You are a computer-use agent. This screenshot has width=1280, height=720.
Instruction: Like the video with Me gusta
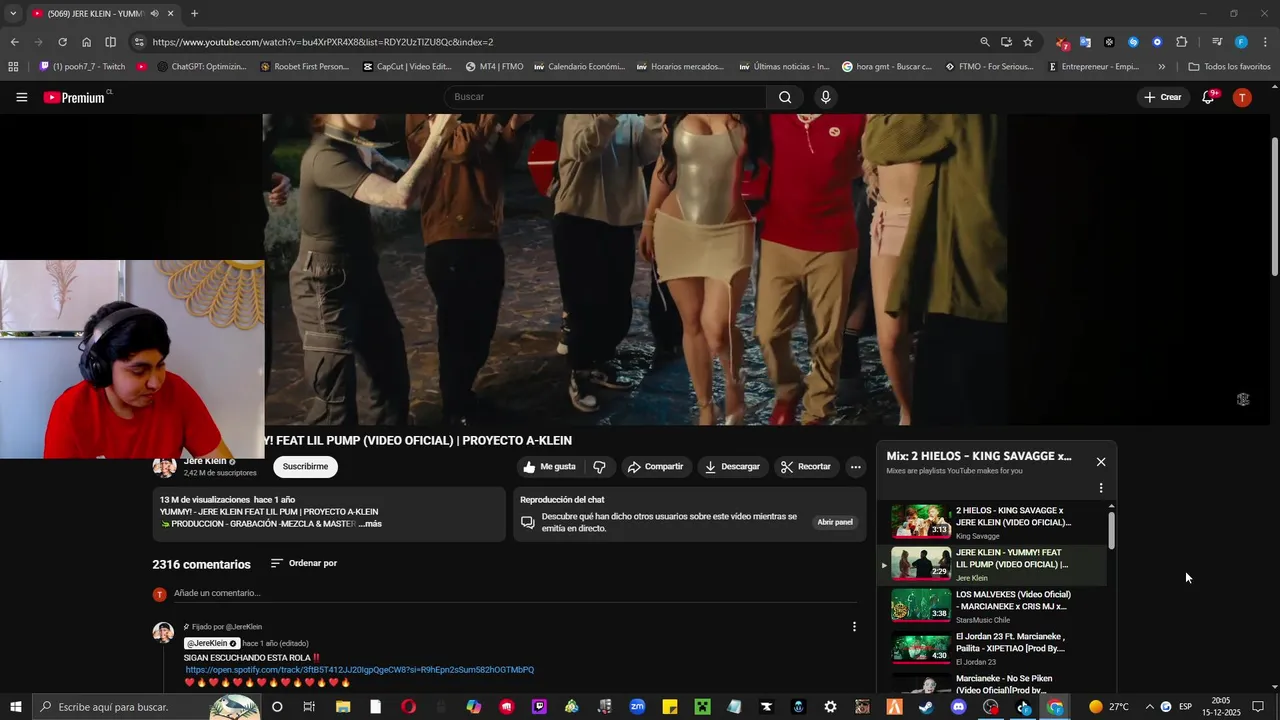[550, 467]
